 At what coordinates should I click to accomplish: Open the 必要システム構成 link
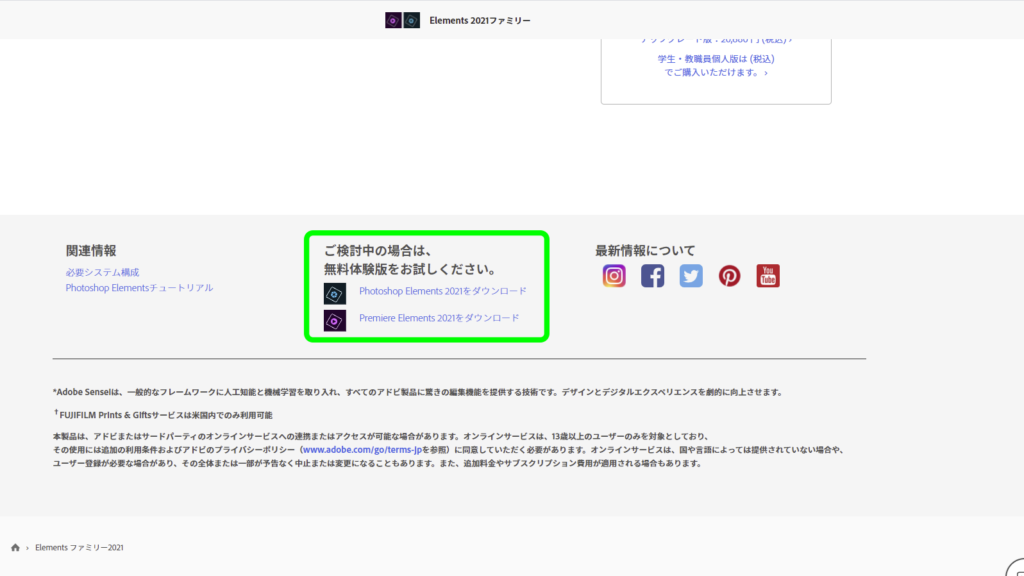click(103, 272)
